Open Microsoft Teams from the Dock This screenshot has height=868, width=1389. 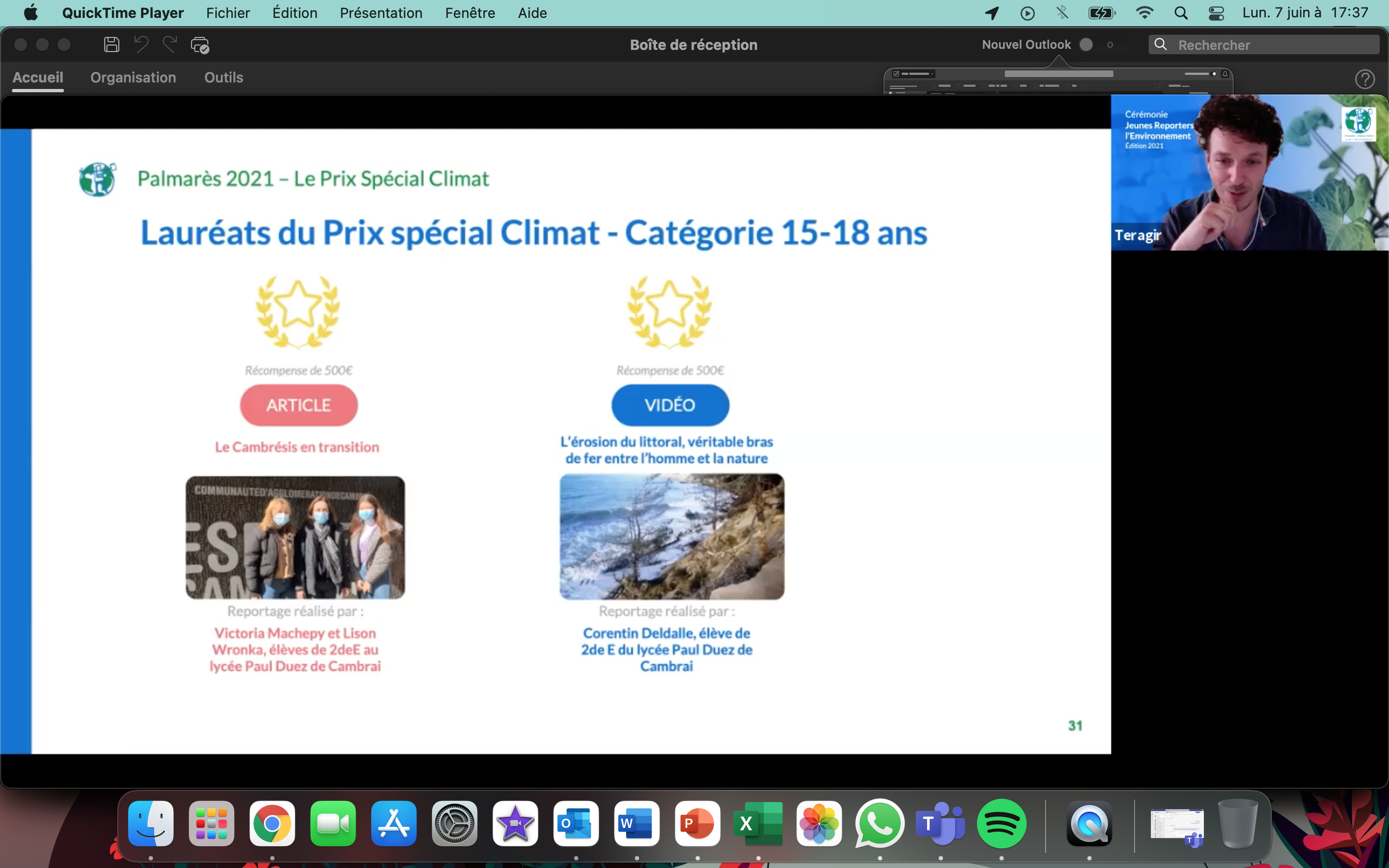click(941, 823)
